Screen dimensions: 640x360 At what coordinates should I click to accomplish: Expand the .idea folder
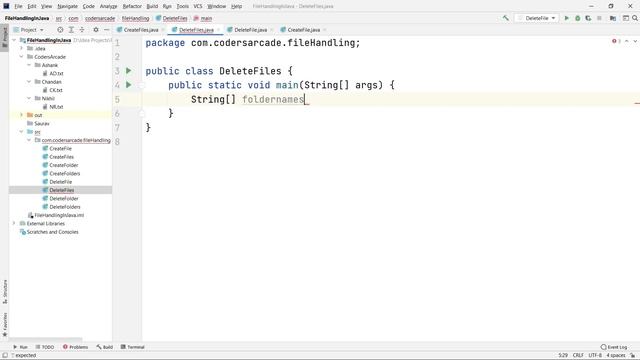[x=22, y=48]
